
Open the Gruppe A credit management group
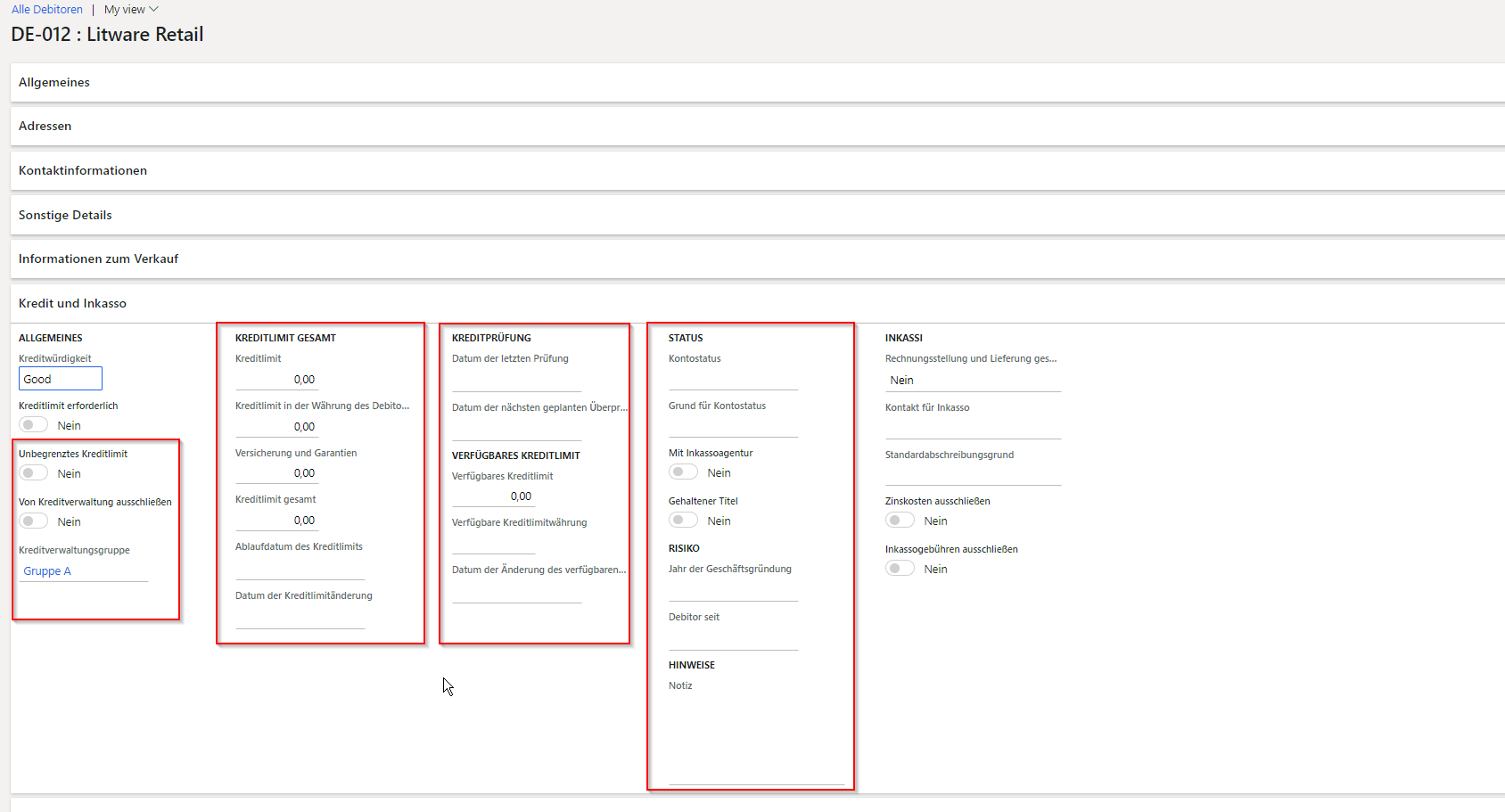[46, 570]
